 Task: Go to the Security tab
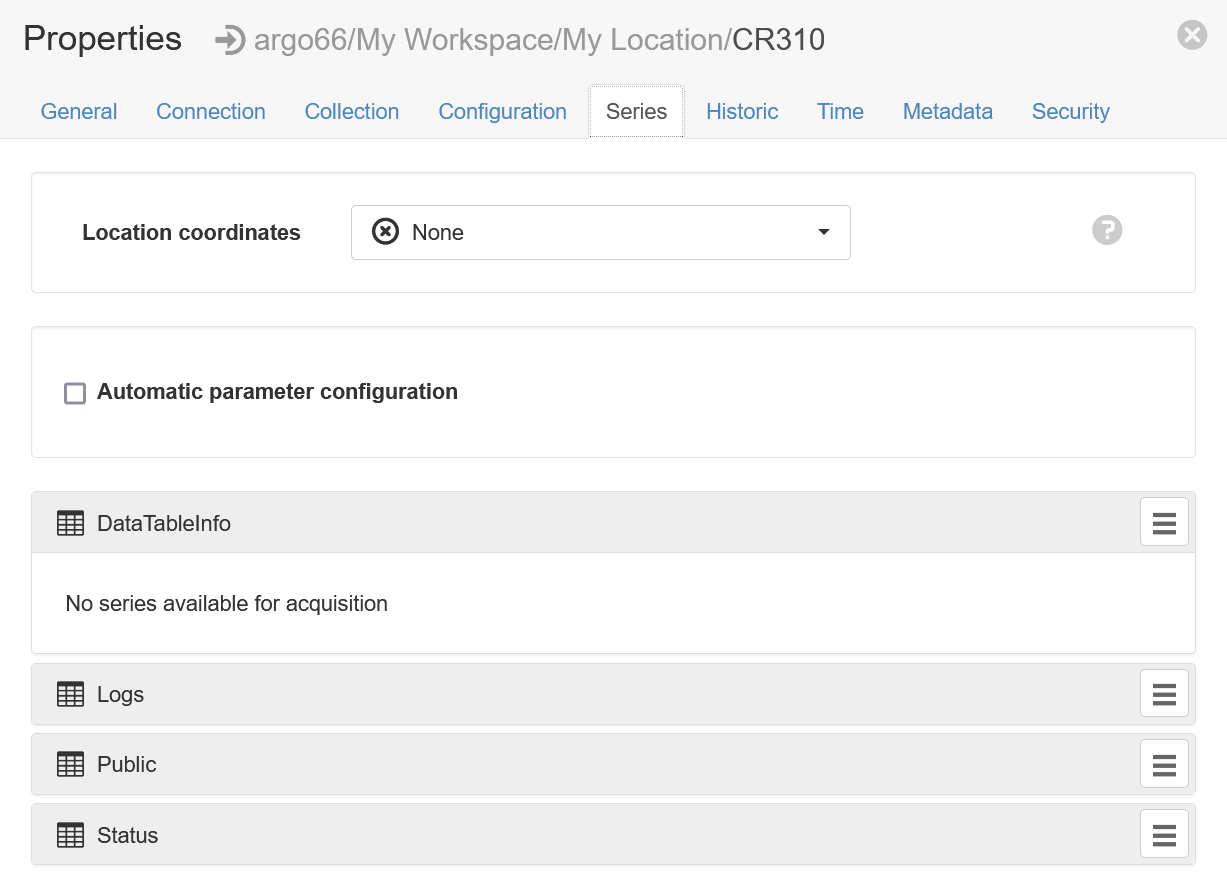[x=1071, y=111]
